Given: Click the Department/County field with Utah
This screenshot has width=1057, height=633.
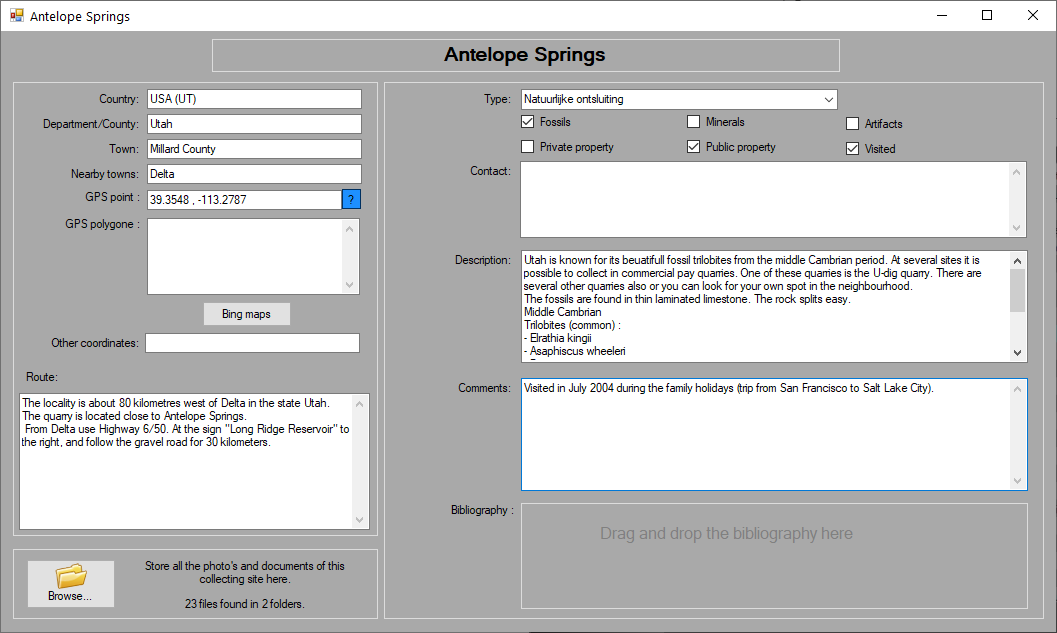Looking at the screenshot, I should coord(254,124).
